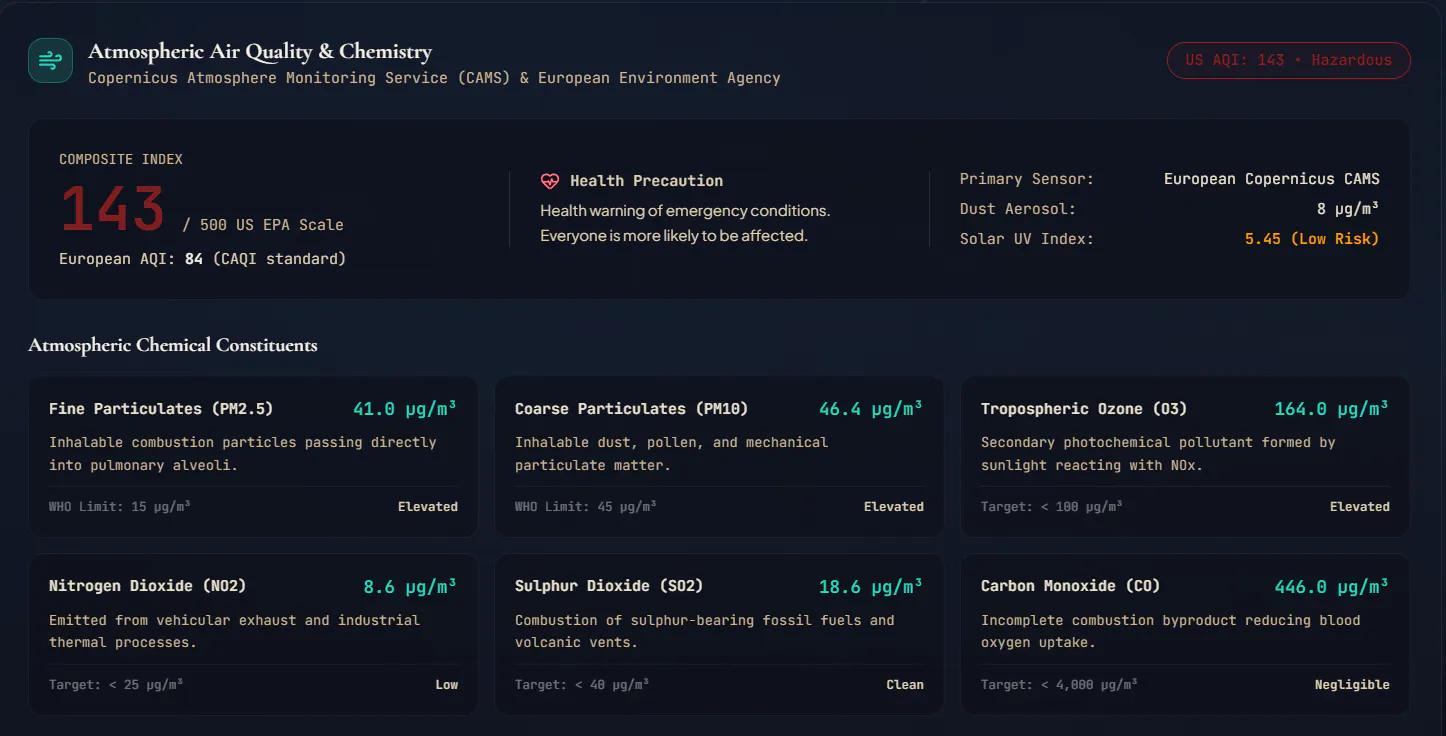1446x736 pixels.
Task: Click the ozone description about sunlight and NOx
Action: click(1158, 454)
